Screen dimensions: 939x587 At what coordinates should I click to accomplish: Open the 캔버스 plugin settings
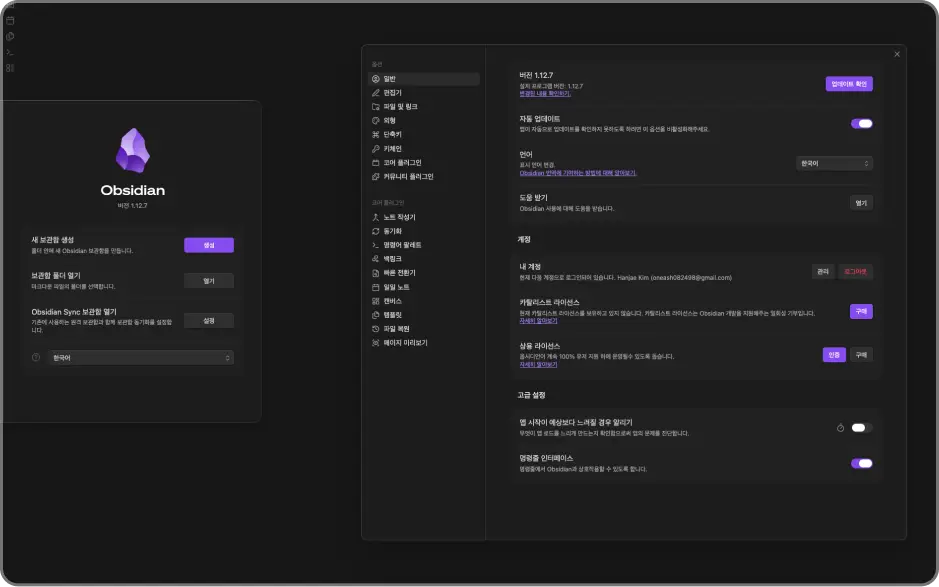[x=423, y=301]
